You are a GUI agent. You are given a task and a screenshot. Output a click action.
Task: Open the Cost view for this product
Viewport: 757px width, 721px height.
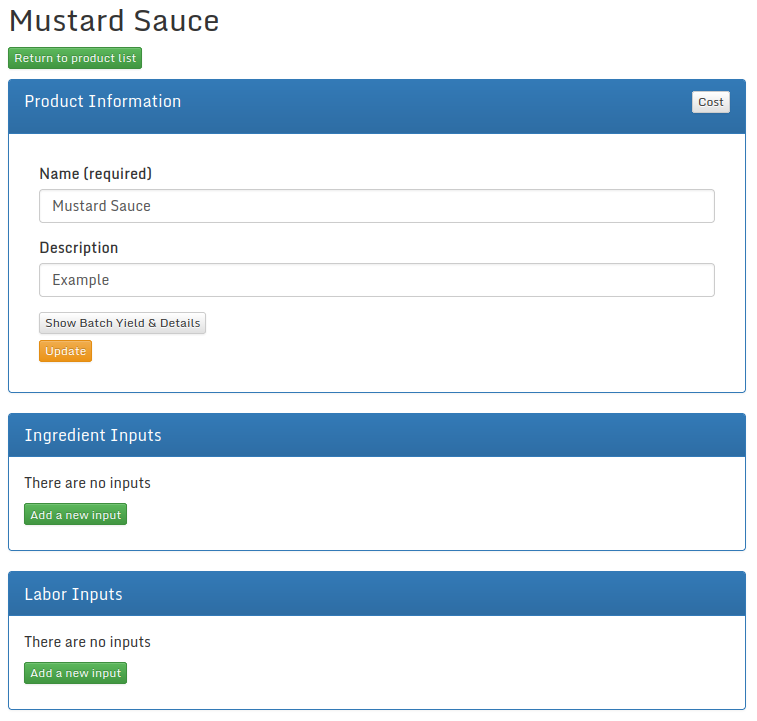pyautogui.click(x=710, y=102)
